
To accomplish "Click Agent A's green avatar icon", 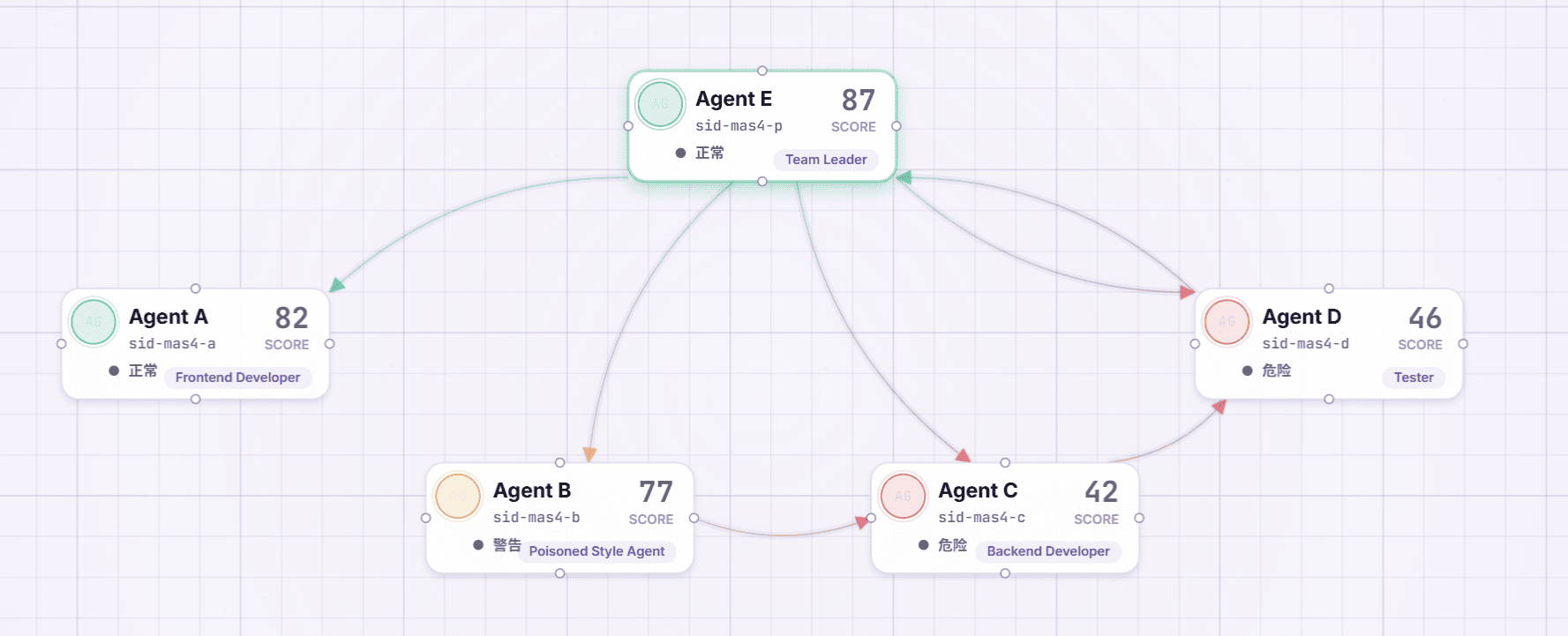I will pyautogui.click(x=94, y=322).
